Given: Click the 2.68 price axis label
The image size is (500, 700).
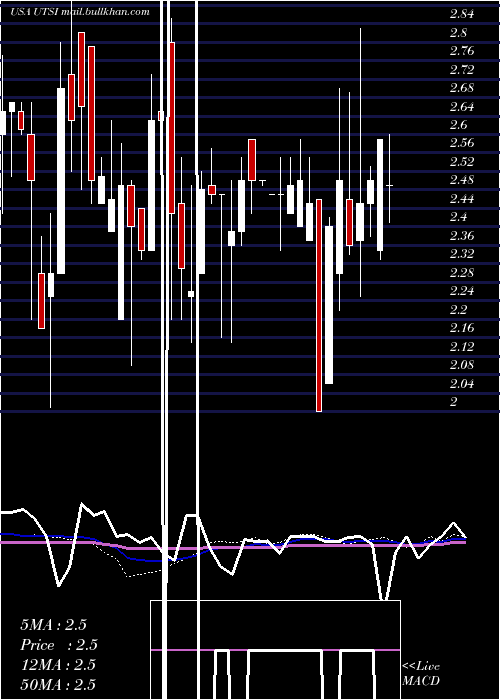Looking at the screenshot, I should point(462,88).
